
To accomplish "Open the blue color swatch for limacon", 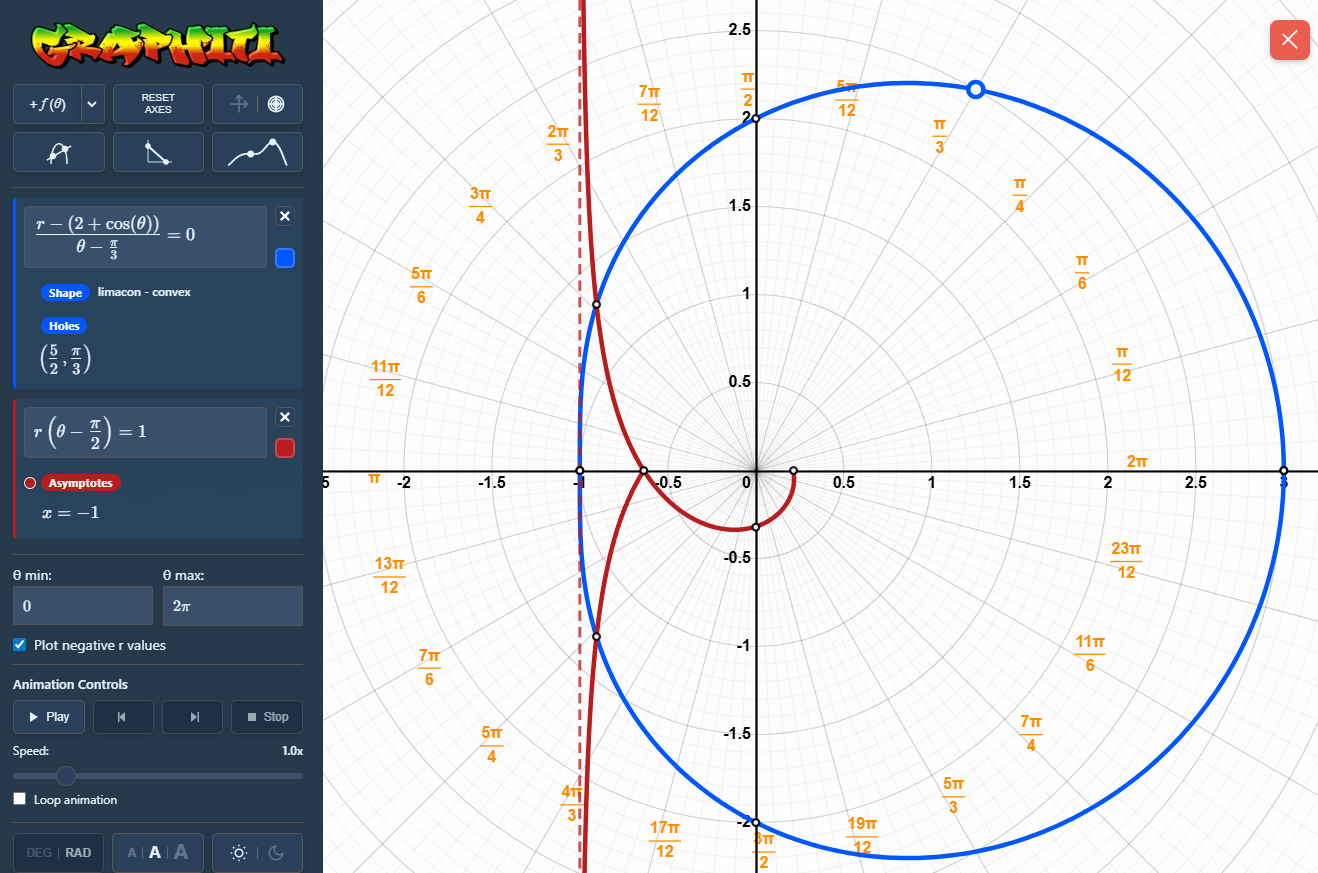I will click(285, 259).
